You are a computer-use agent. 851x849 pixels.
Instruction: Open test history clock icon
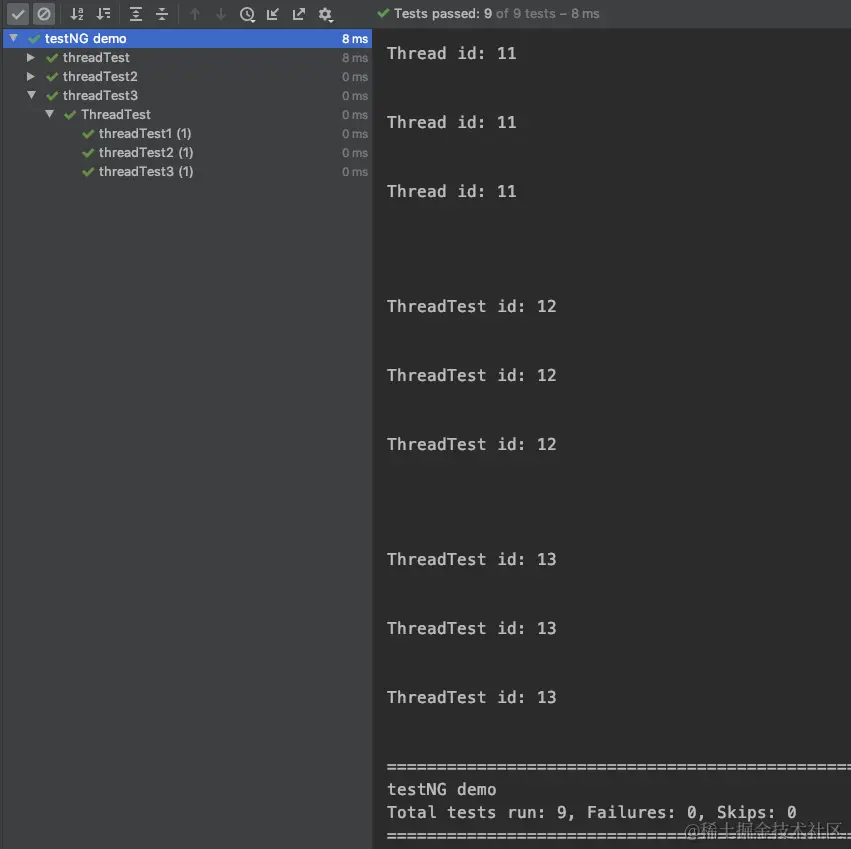click(x=247, y=14)
